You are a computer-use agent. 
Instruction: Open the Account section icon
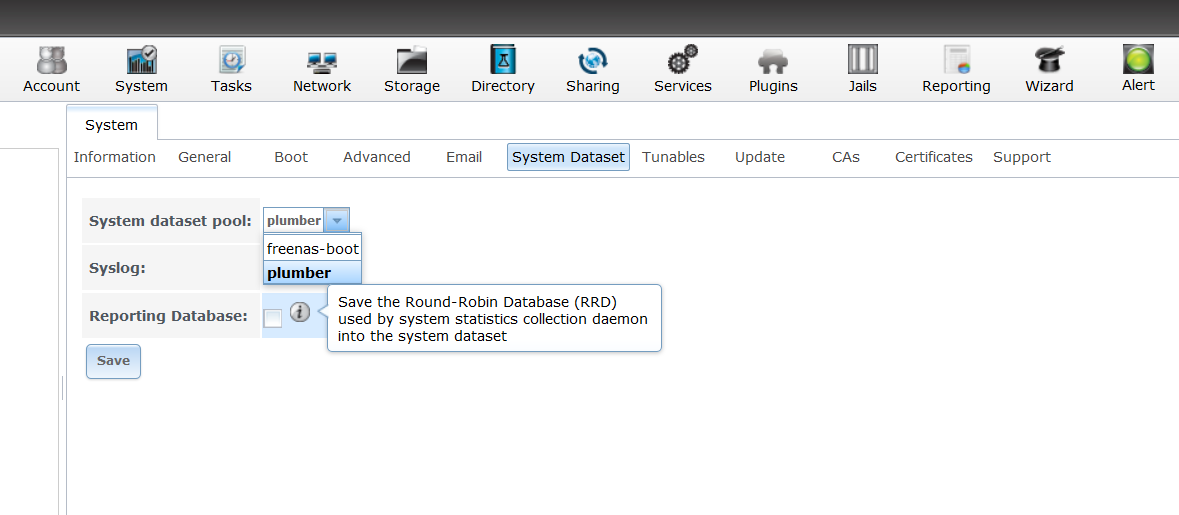tap(51, 60)
